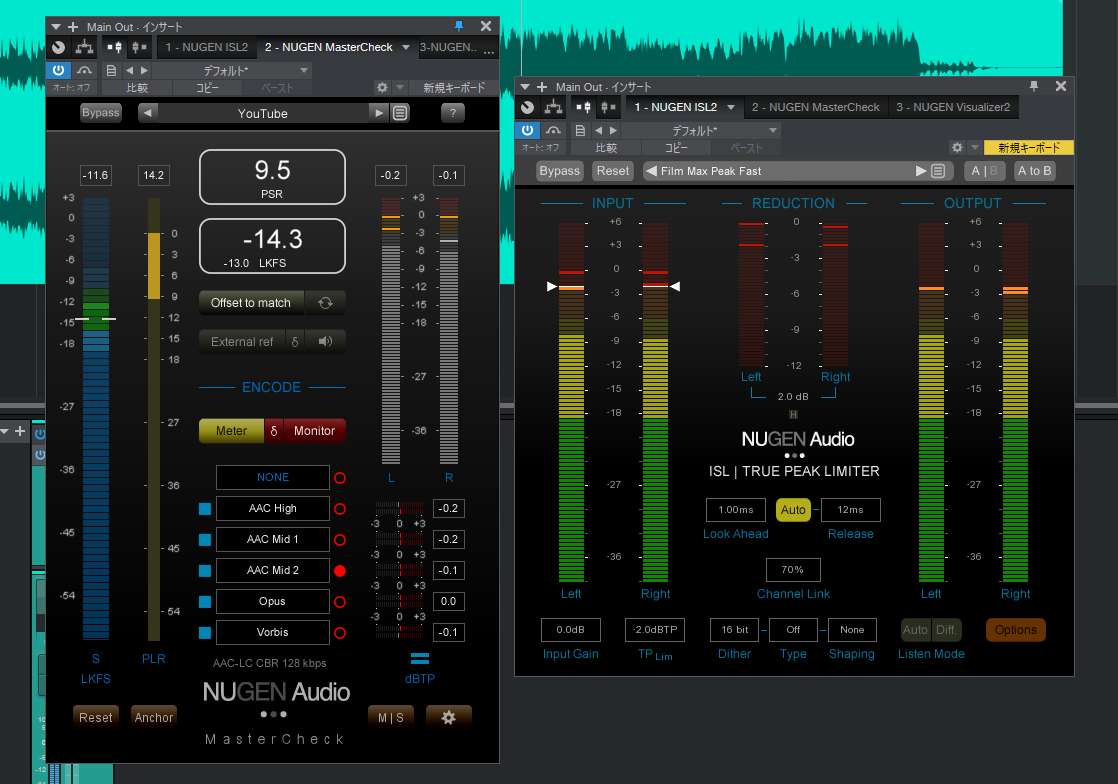Toggle power button in MasterCheck window
The width and height of the screenshot is (1118, 784).
coord(58,70)
